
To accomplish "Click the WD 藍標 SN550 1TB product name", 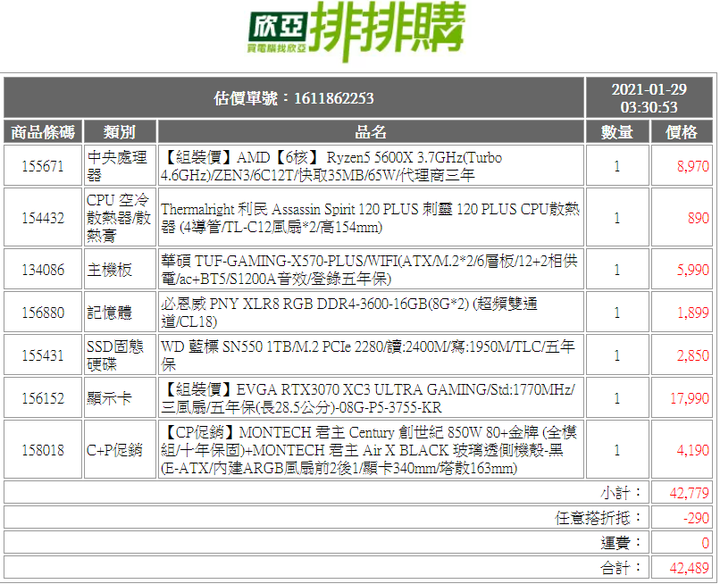I will pyautogui.click(x=368, y=355).
